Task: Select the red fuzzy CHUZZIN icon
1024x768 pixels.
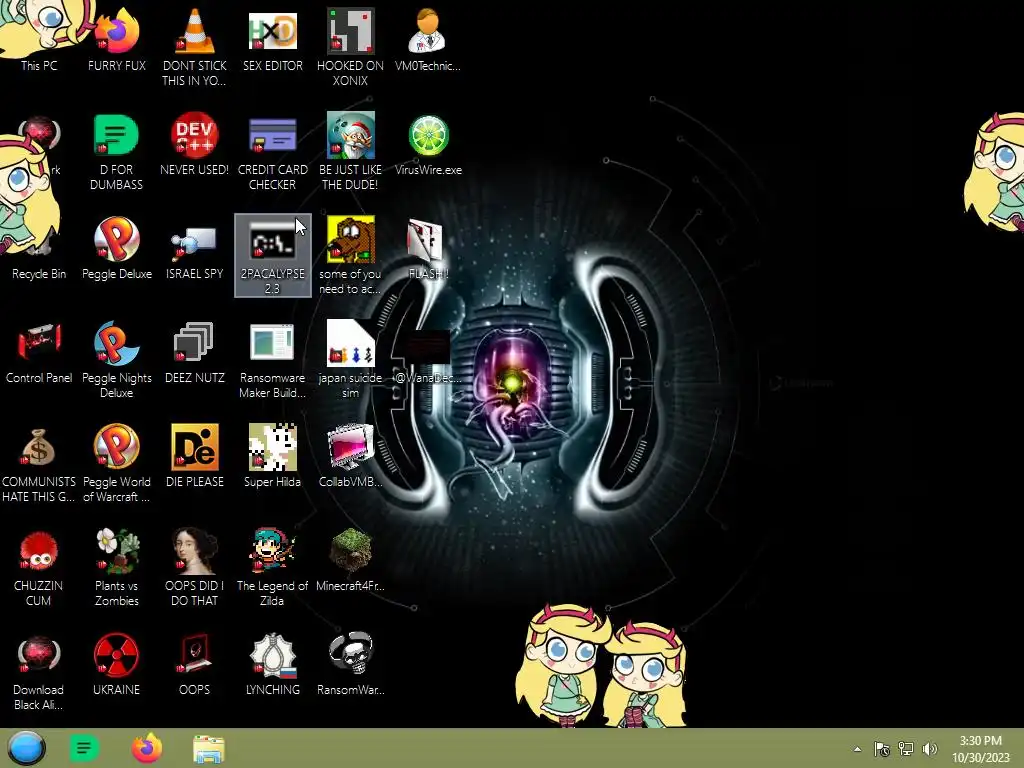Action: (39, 568)
